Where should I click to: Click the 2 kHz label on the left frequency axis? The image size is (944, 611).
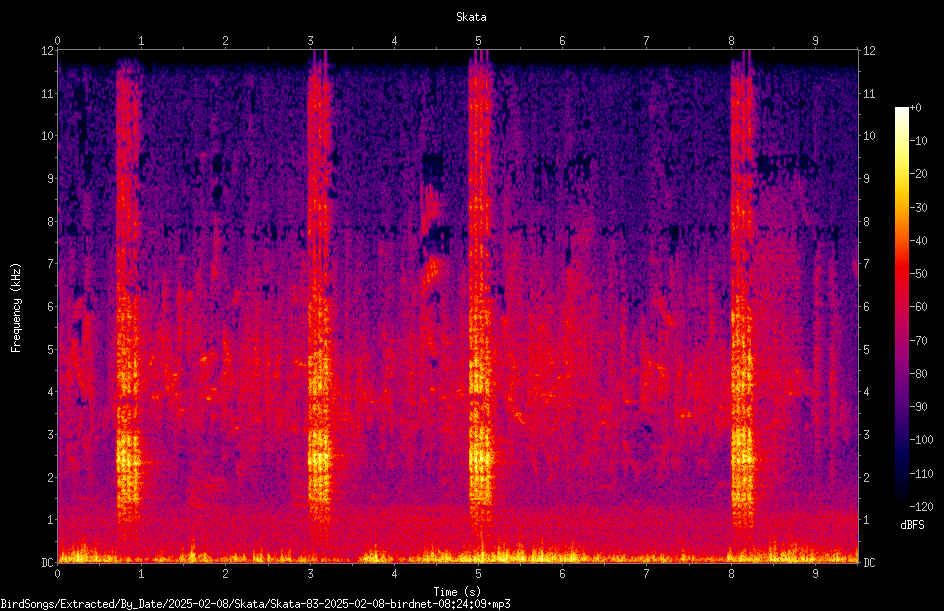pyautogui.click(x=51, y=477)
